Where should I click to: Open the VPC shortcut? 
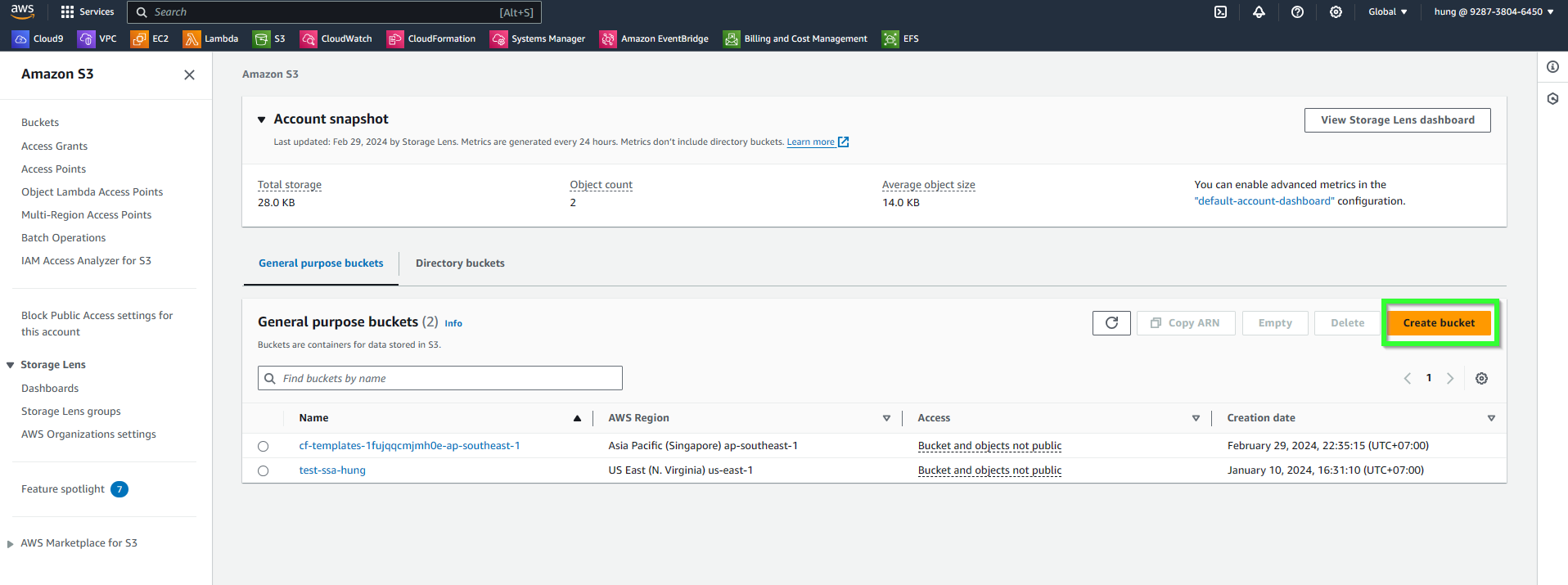pos(97,38)
